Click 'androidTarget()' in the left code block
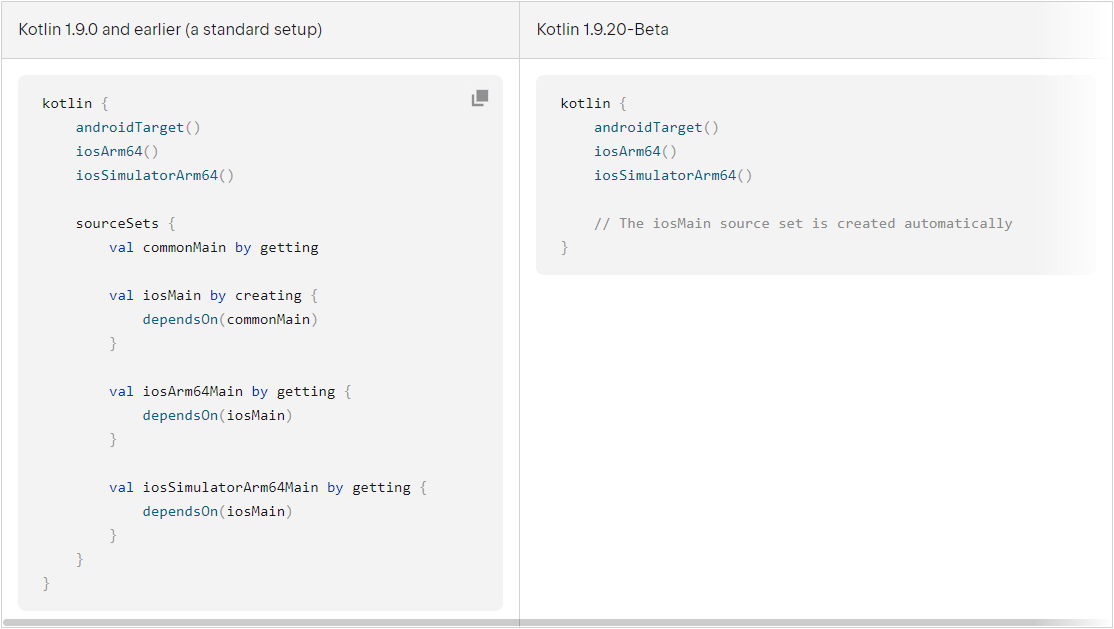 click(139, 128)
